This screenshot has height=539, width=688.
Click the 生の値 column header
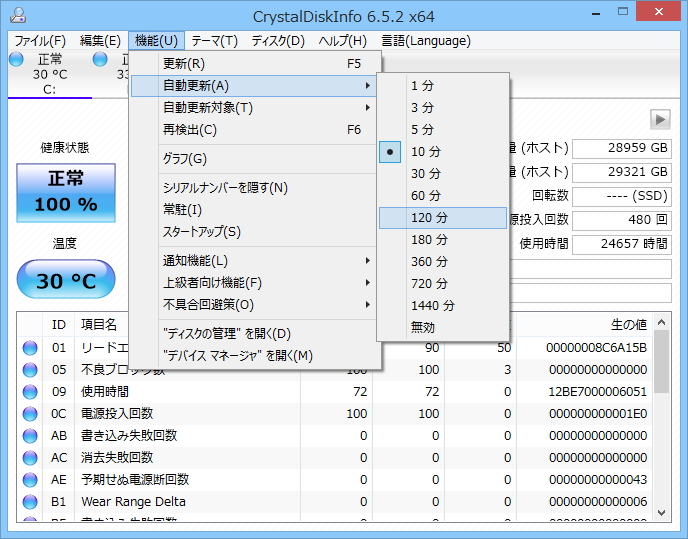(x=629, y=324)
